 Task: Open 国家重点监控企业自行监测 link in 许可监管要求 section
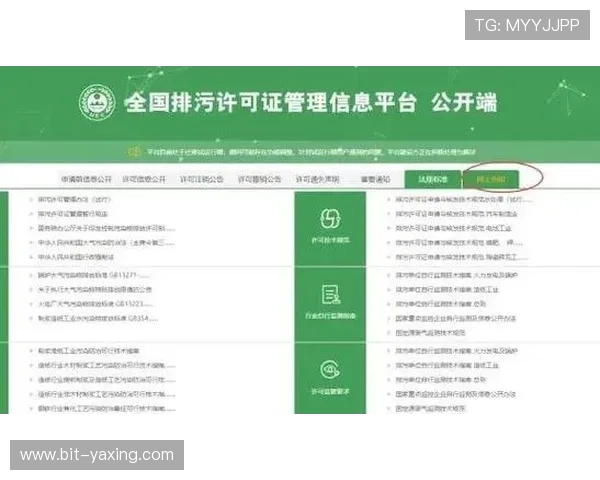(x=456, y=394)
